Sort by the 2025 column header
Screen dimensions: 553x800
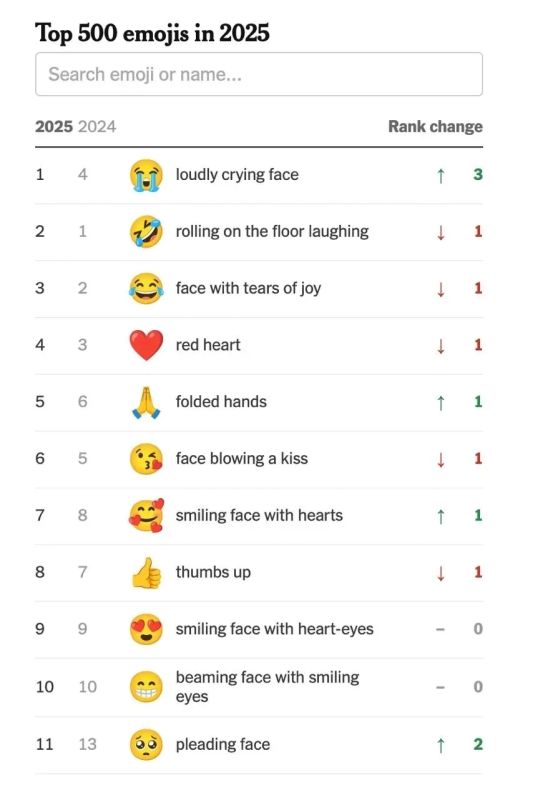(x=54, y=127)
